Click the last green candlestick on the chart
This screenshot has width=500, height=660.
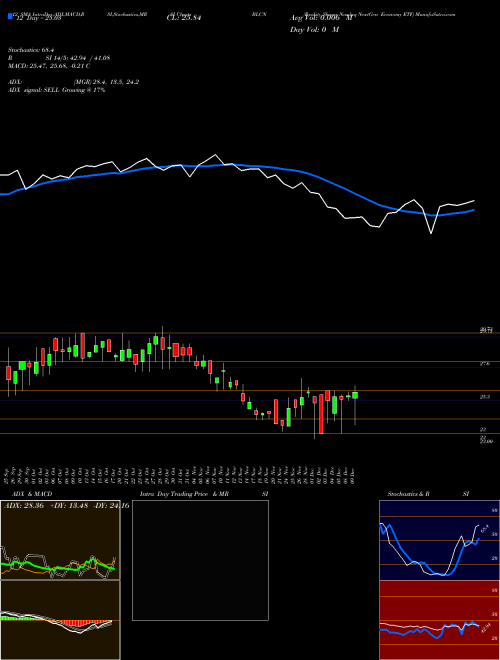point(355,395)
